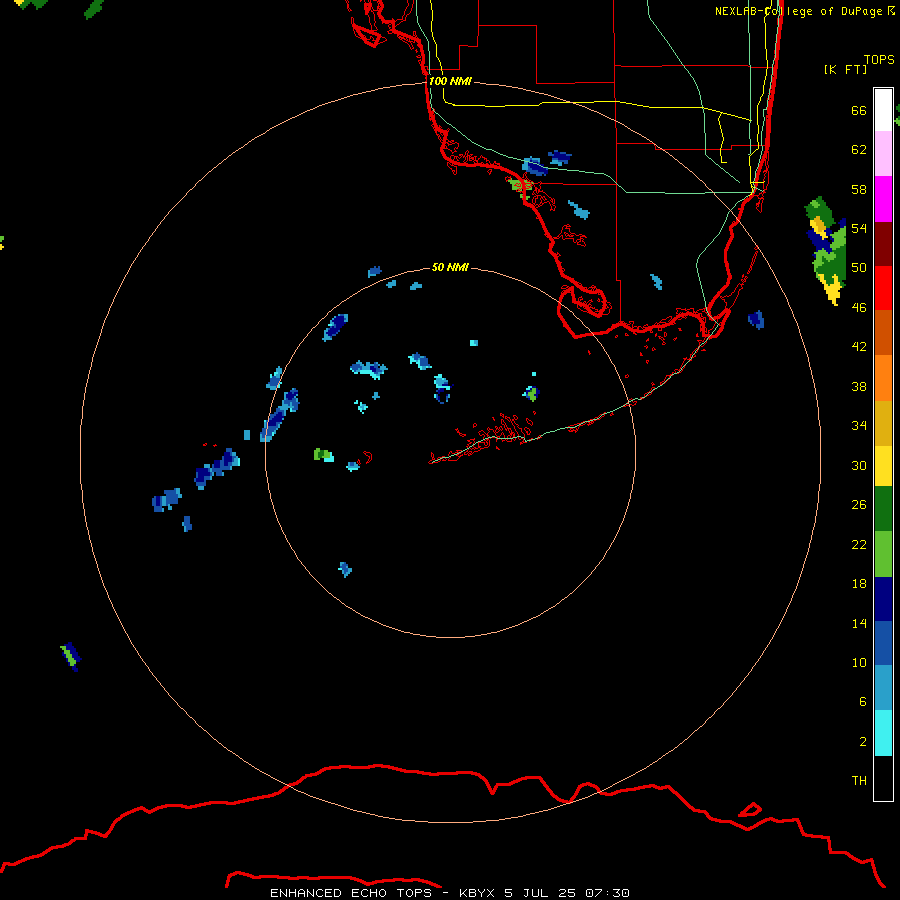Viewport: 900px width, 900px height.
Task: Click the 34 value on the scale
Action: click(x=859, y=425)
